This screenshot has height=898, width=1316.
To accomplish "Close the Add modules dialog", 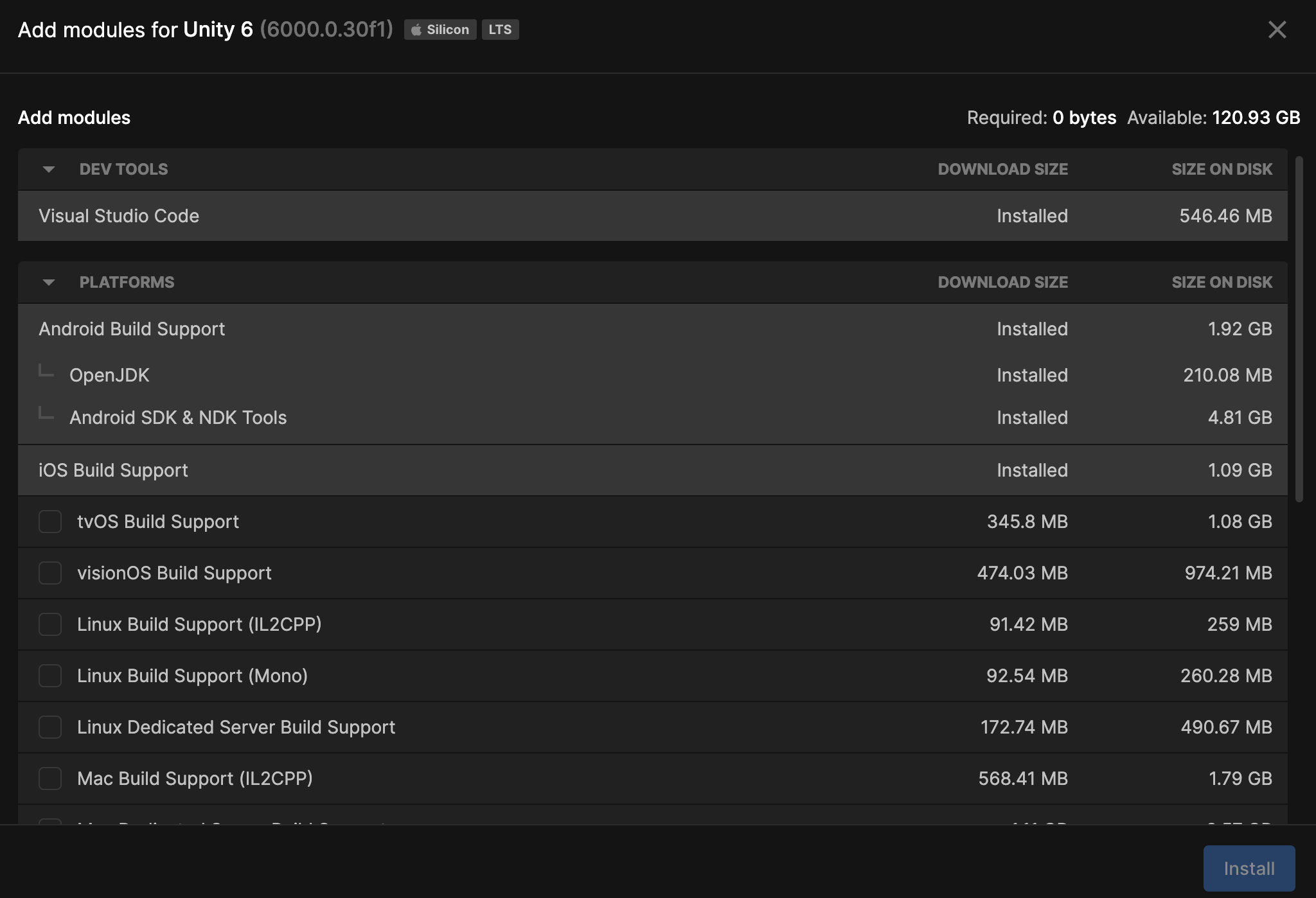I will [x=1277, y=30].
